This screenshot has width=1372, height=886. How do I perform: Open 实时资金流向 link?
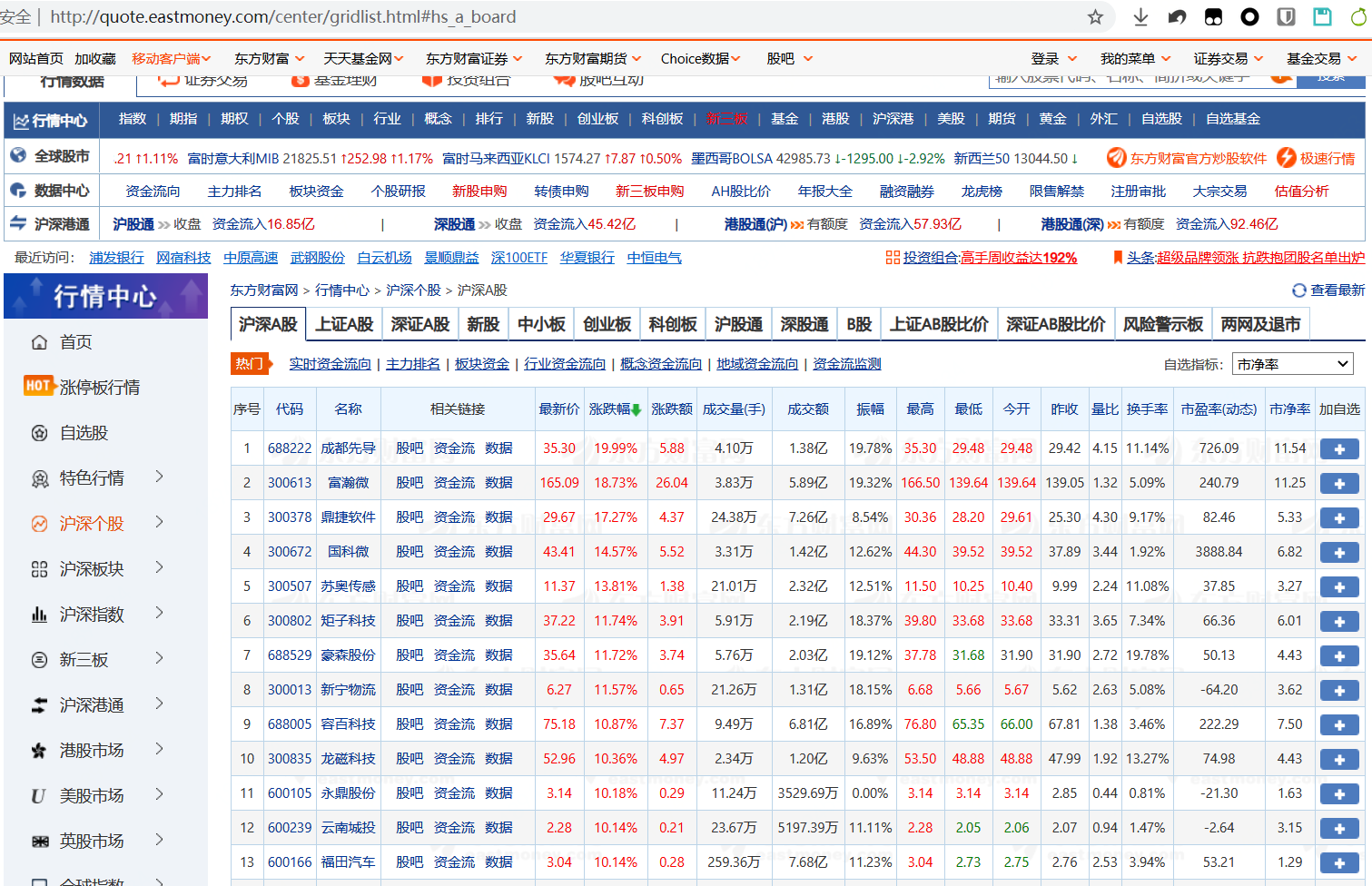pos(330,364)
